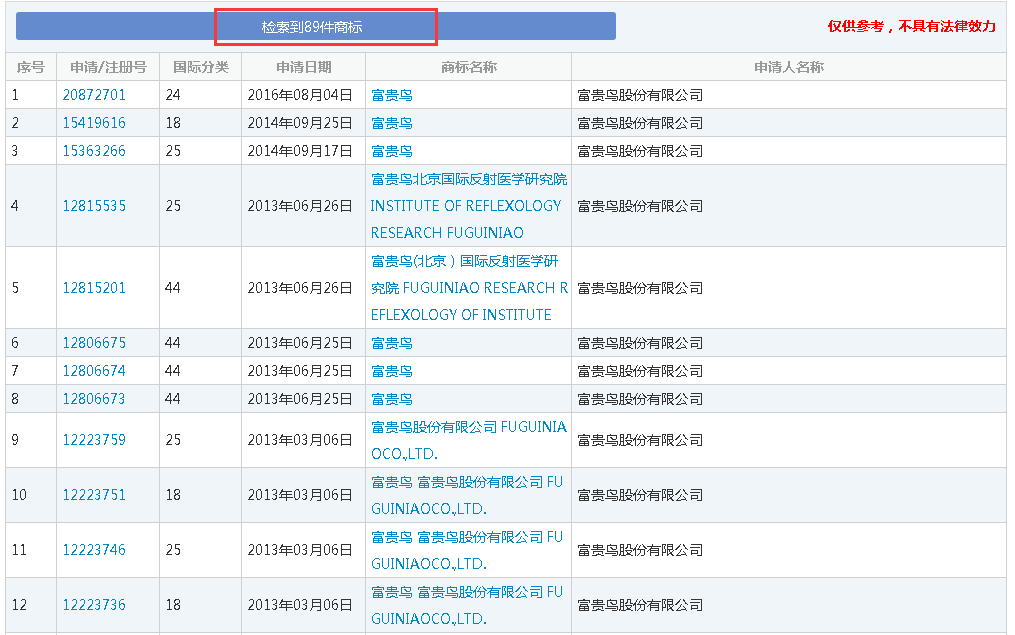Select date 2014年09月17日 in row 3
Image resolution: width=1015 pixels, height=635 pixels.
point(300,151)
